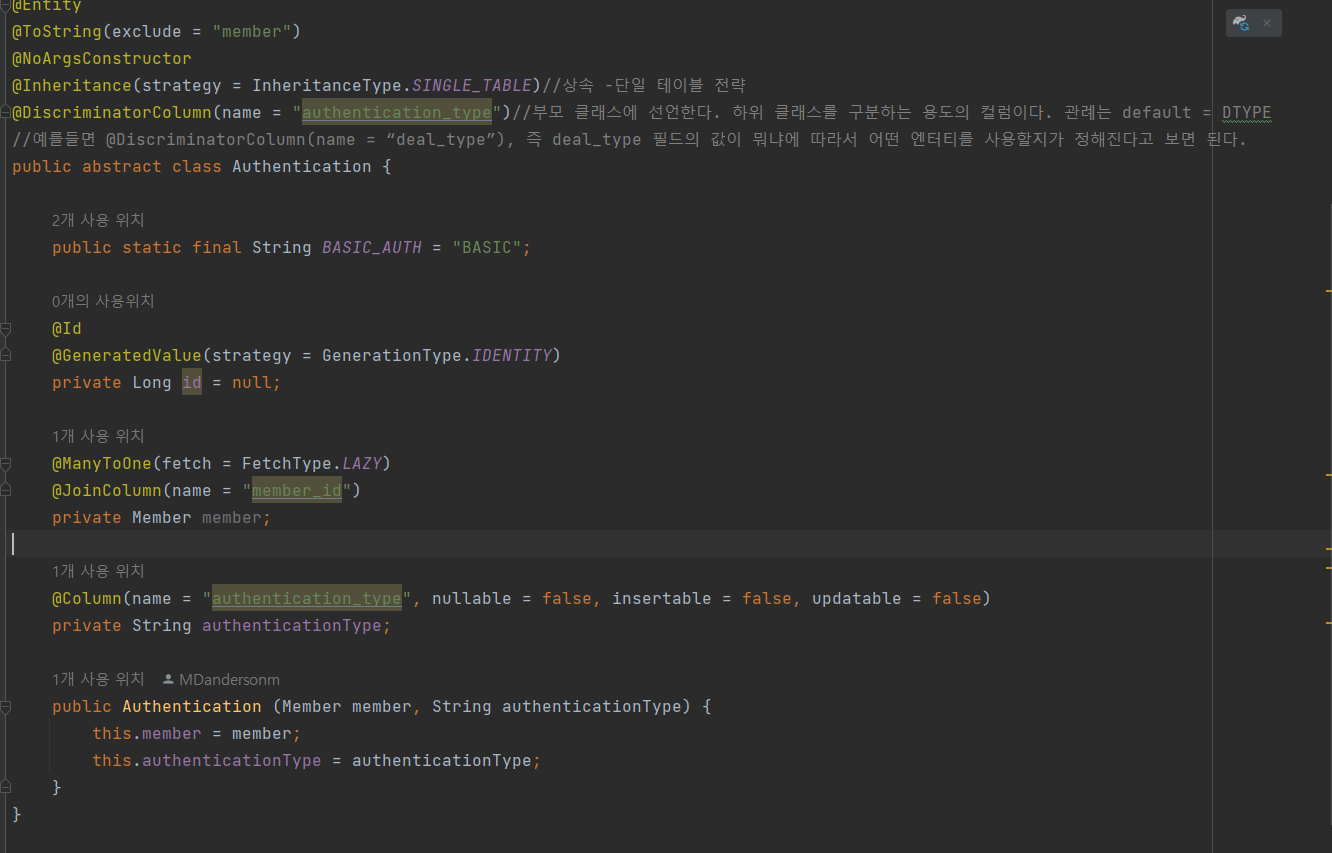This screenshot has height=853, width=1332.
Task: Click the Gradle reload changes icon
Action: (x=1241, y=23)
